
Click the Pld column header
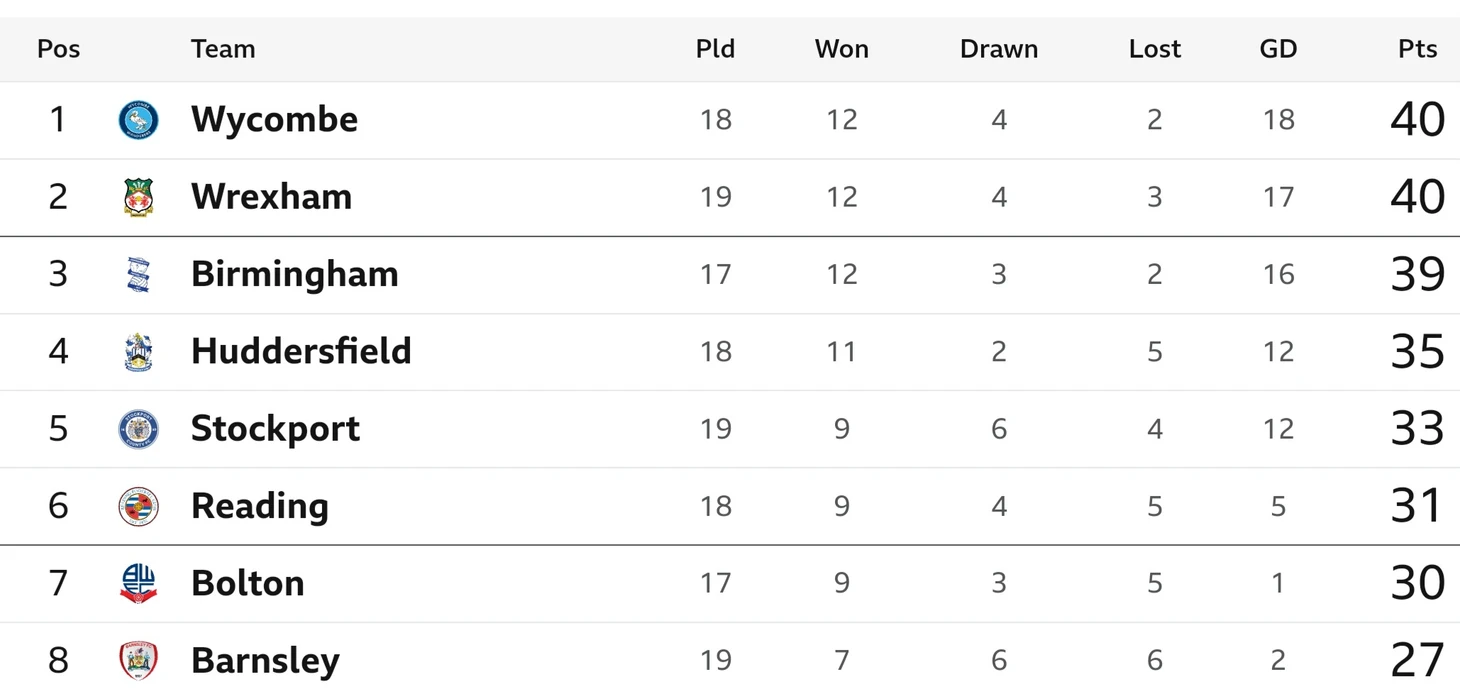(x=715, y=49)
